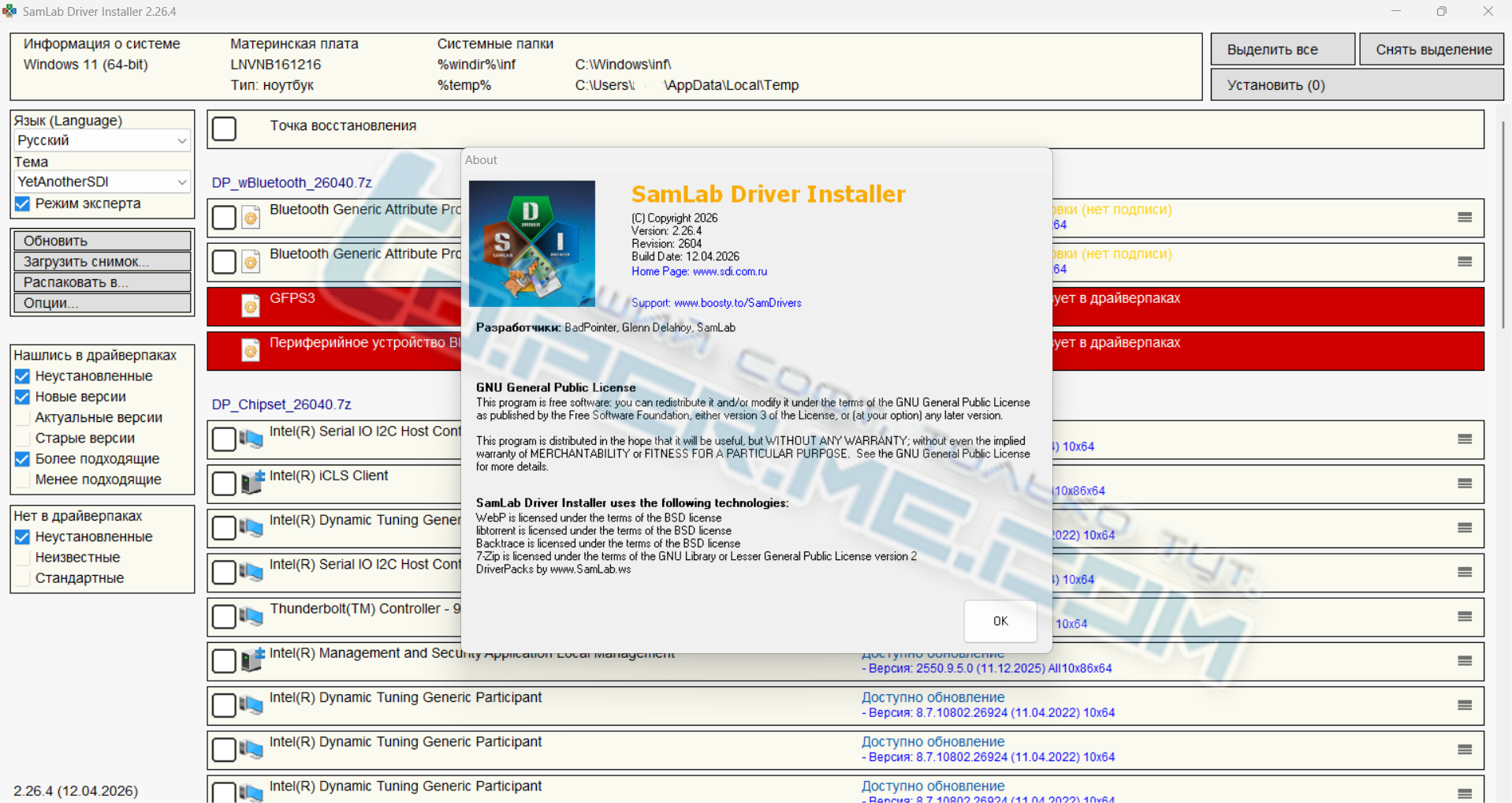The width and height of the screenshot is (1512, 803).
Task: Open the Тема dropdown showing YetAnotherSDI
Action: click(102, 181)
